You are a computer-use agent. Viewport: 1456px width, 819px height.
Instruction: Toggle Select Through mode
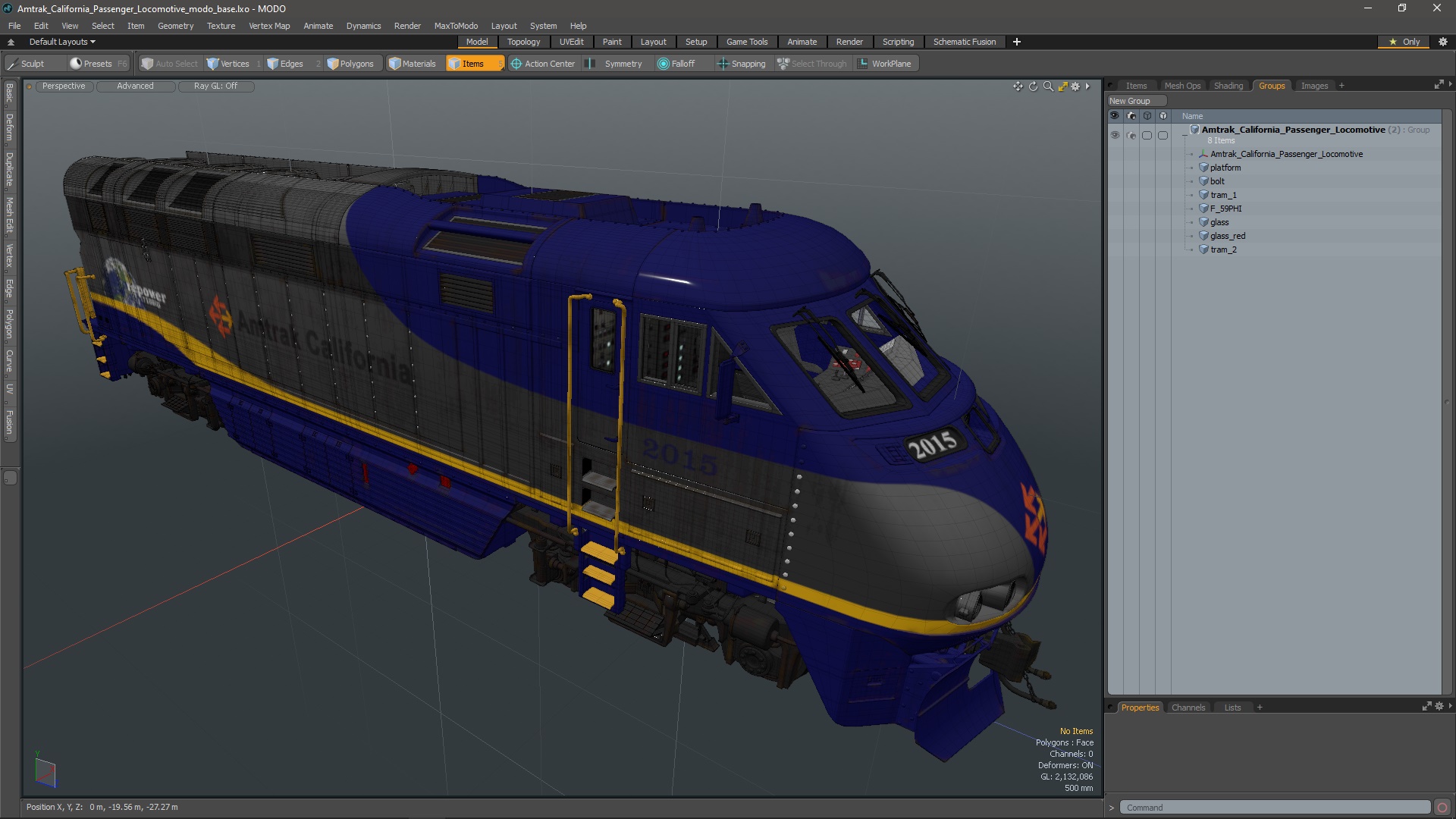click(812, 64)
